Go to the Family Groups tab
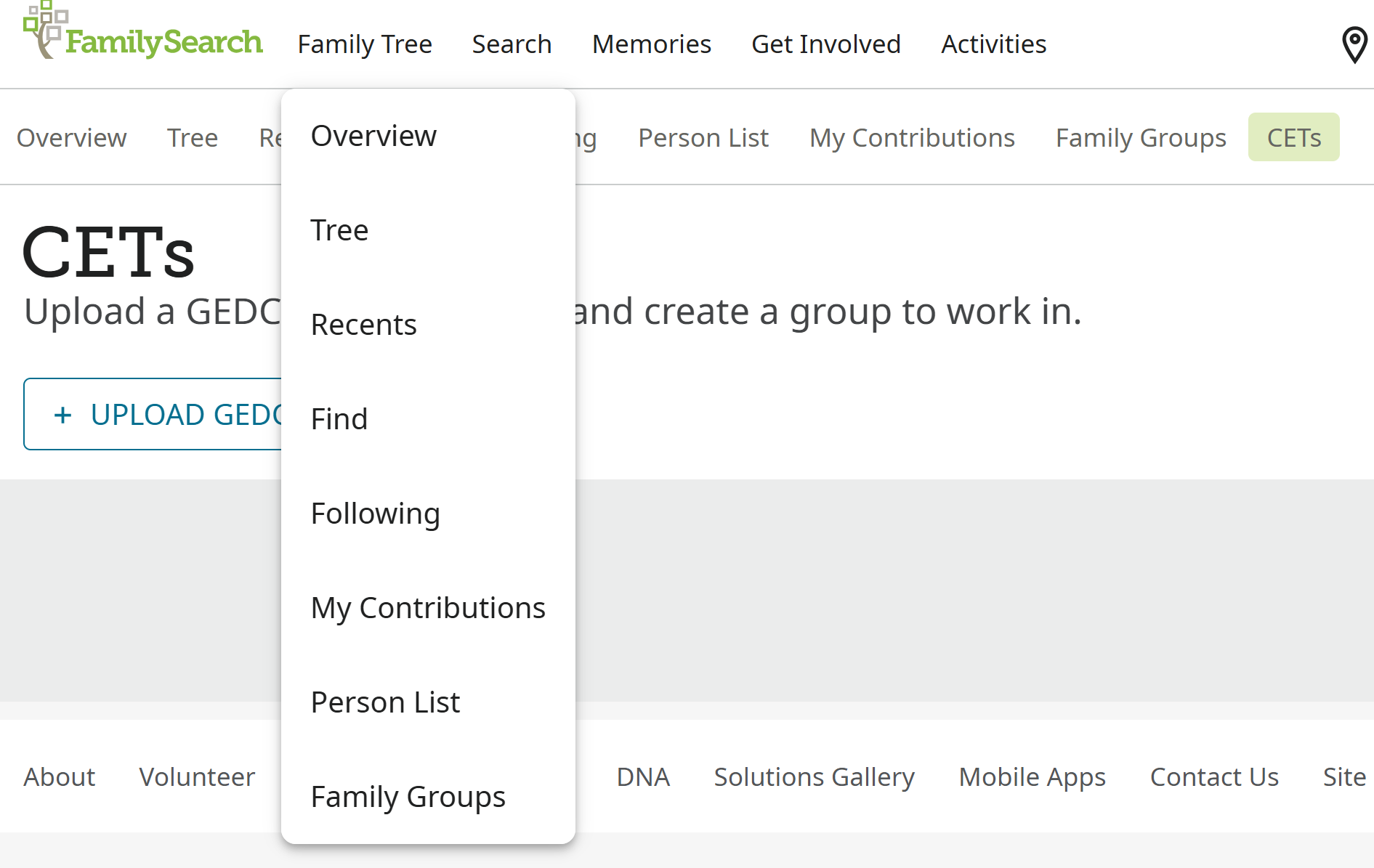The image size is (1374, 868). (1140, 137)
